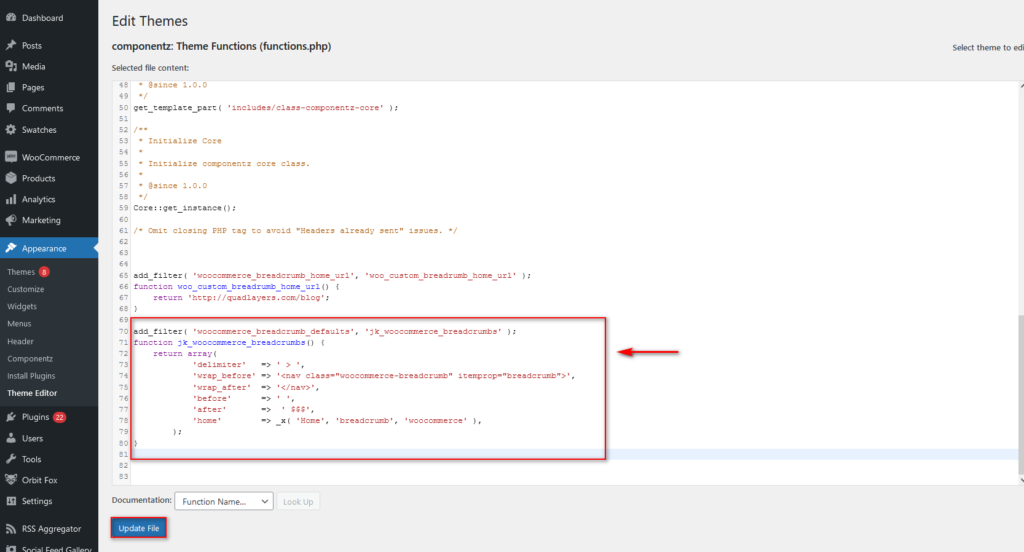
Task: Click the get_template_part call on line 50
Action: click(265, 107)
